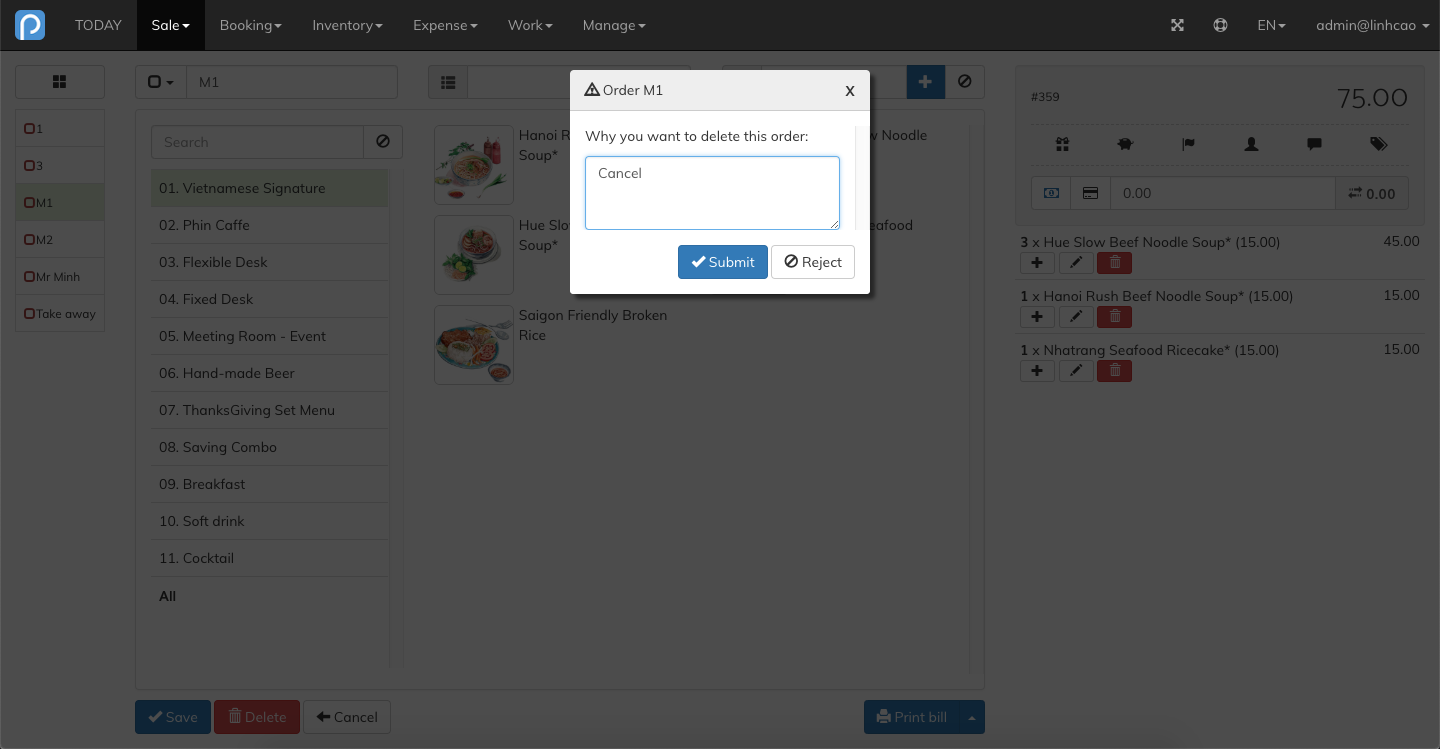The height and width of the screenshot is (749, 1440).
Task: Click pencil edit icon for Nhatrang Seafood Ricecake
Action: (1076, 371)
